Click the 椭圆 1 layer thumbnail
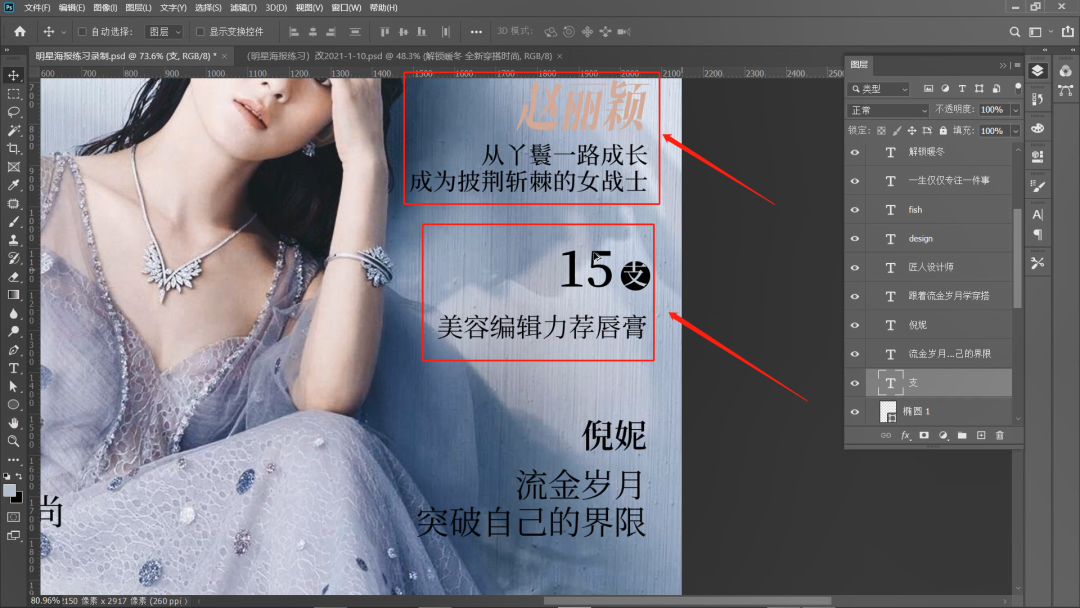 click(889, 411)
